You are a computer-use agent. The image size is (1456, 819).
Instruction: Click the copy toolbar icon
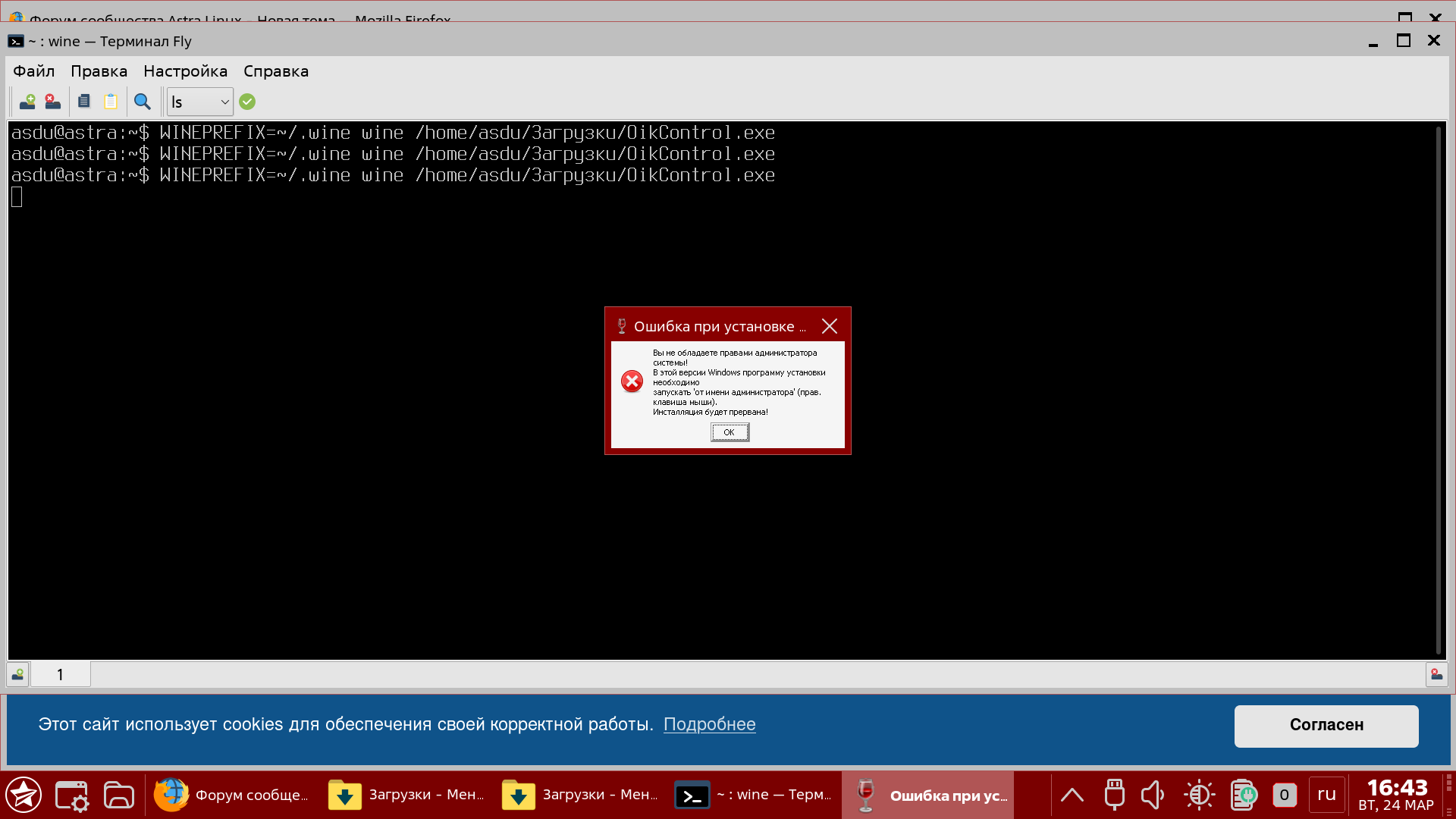[x=84, y=102]
